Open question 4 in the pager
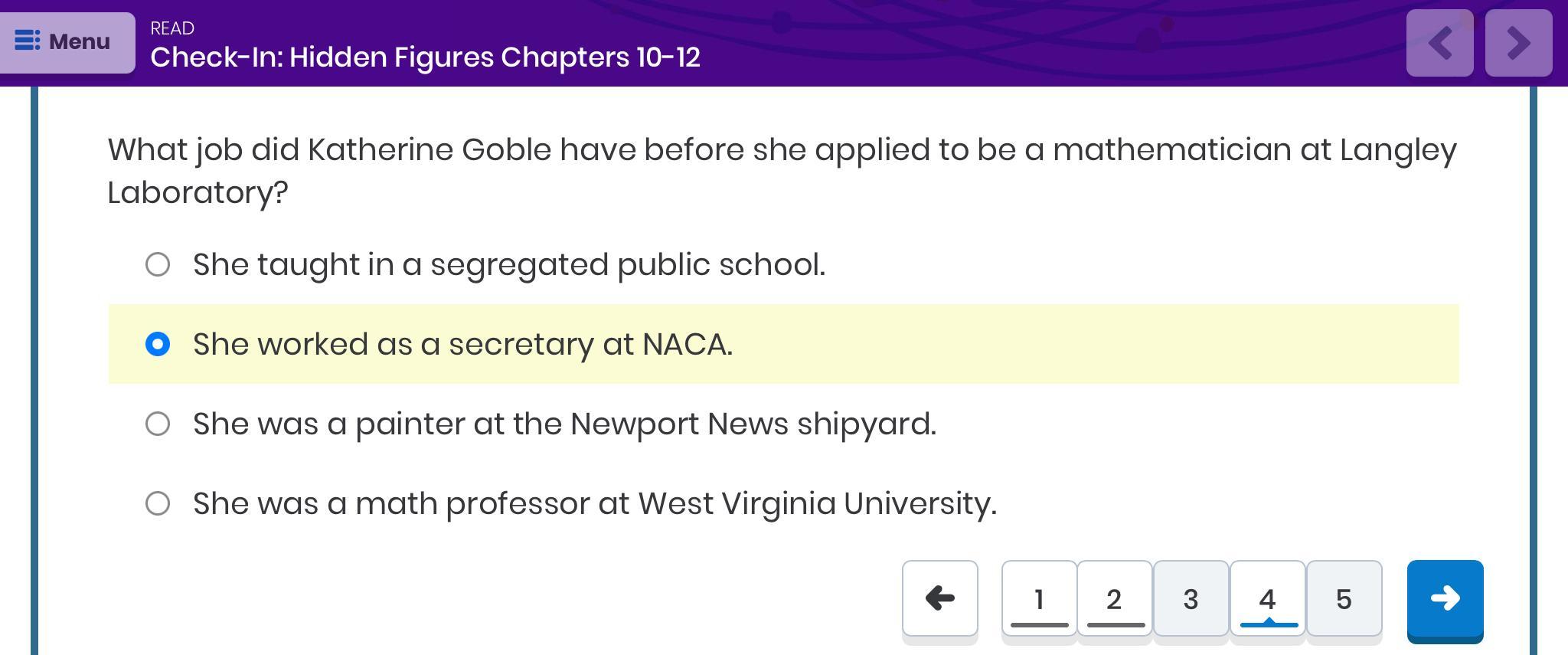 [x=1267, y=598]
